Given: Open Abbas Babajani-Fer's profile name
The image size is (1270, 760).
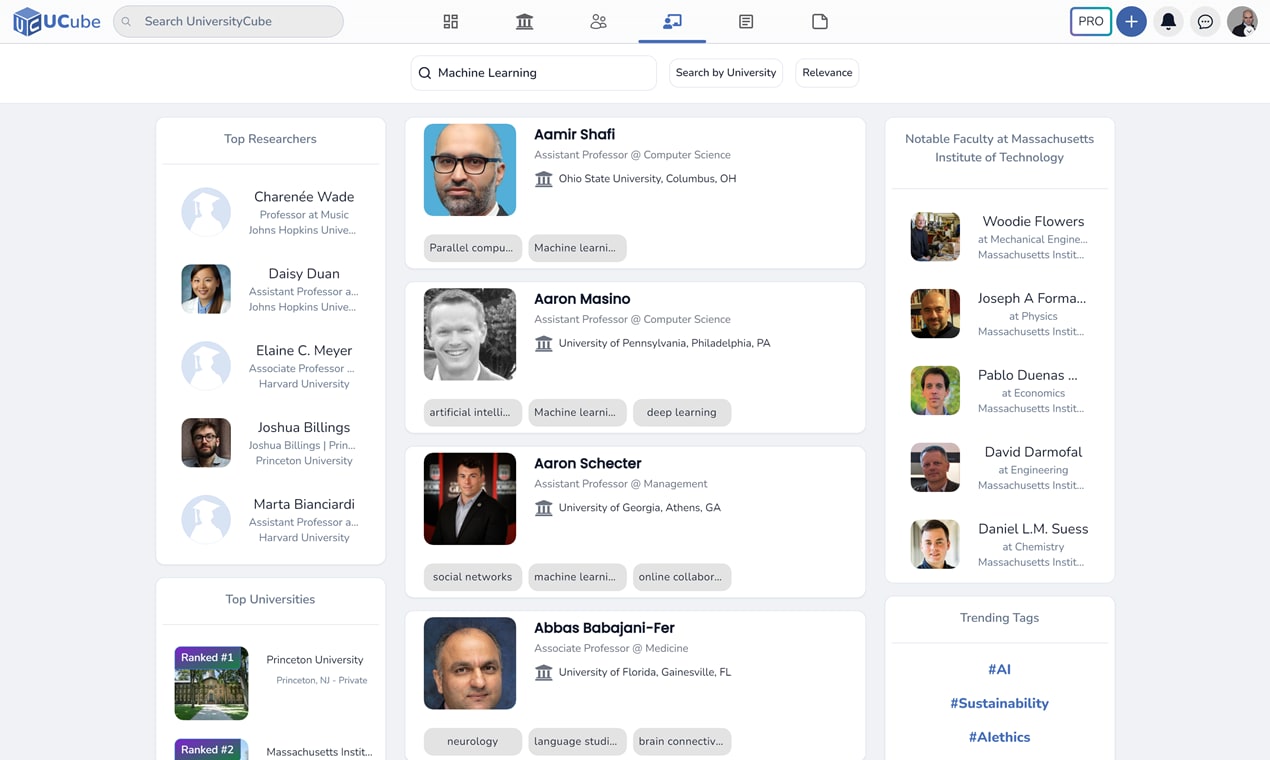Looking at the screenshot, I should point(604,628).
